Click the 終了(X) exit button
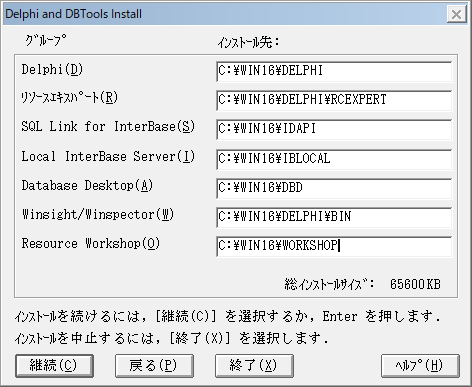Image resolution: width=472 pixels, height=387 pixels. click(x=254, y=366)
